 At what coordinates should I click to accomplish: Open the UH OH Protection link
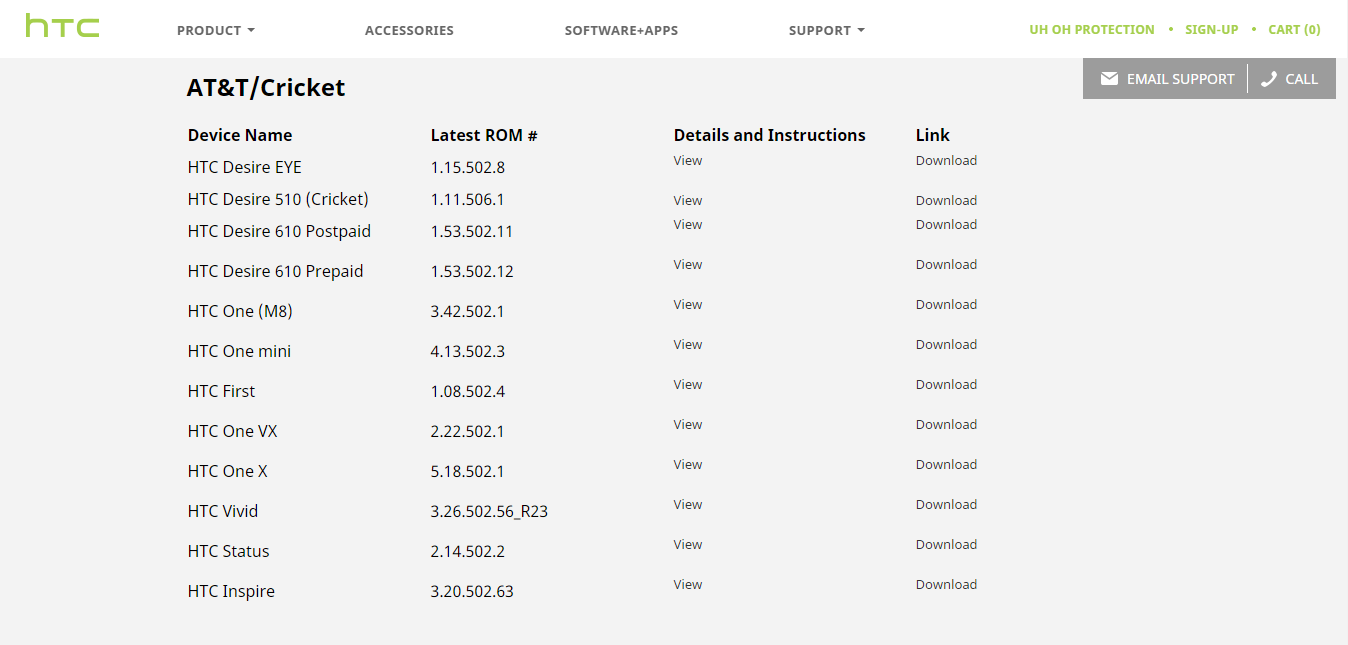(x=1092, y=30)
